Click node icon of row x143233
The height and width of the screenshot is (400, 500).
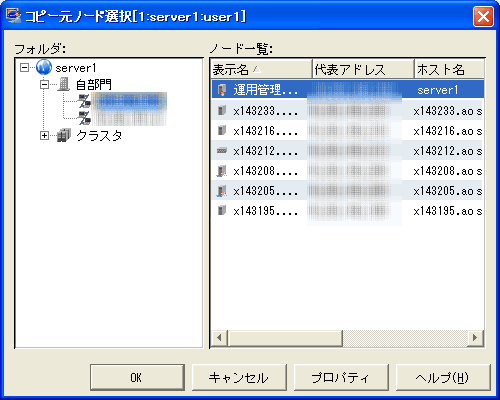(222, 110)
